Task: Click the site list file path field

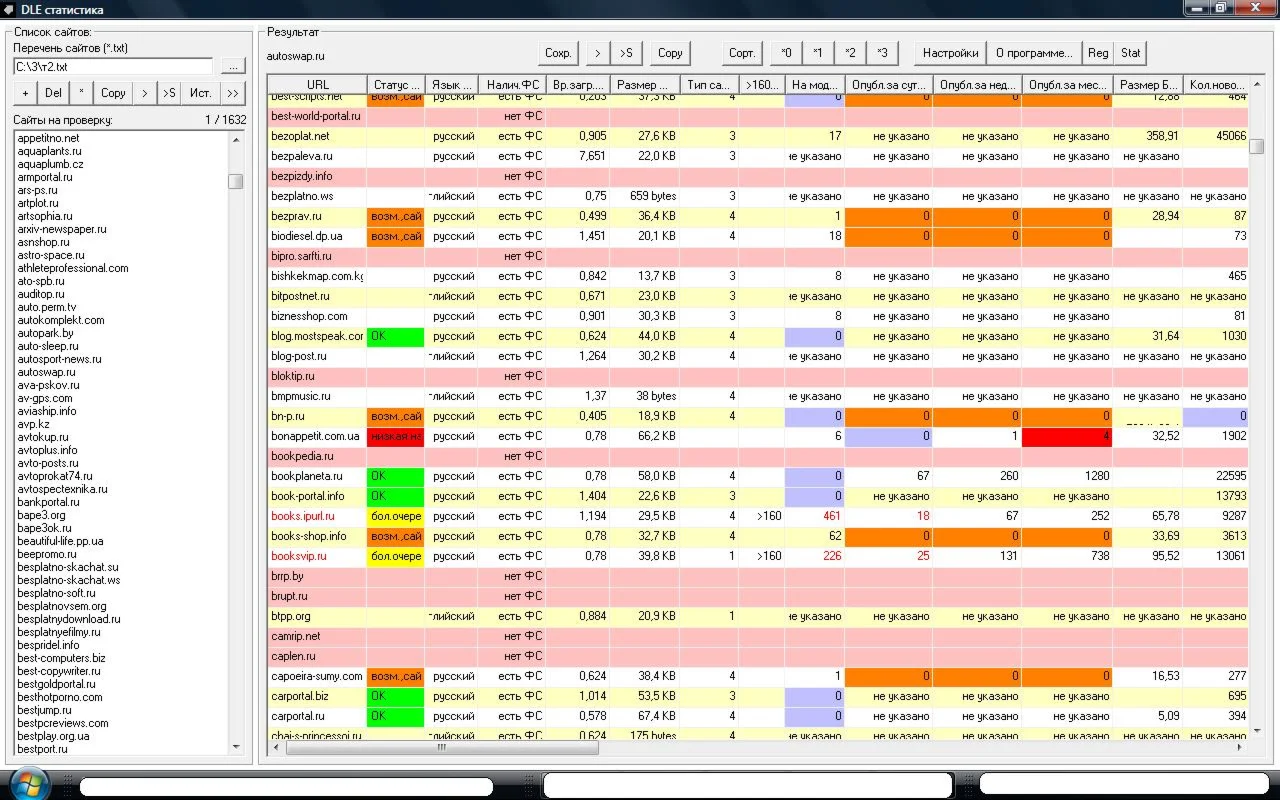Action: 113,66
